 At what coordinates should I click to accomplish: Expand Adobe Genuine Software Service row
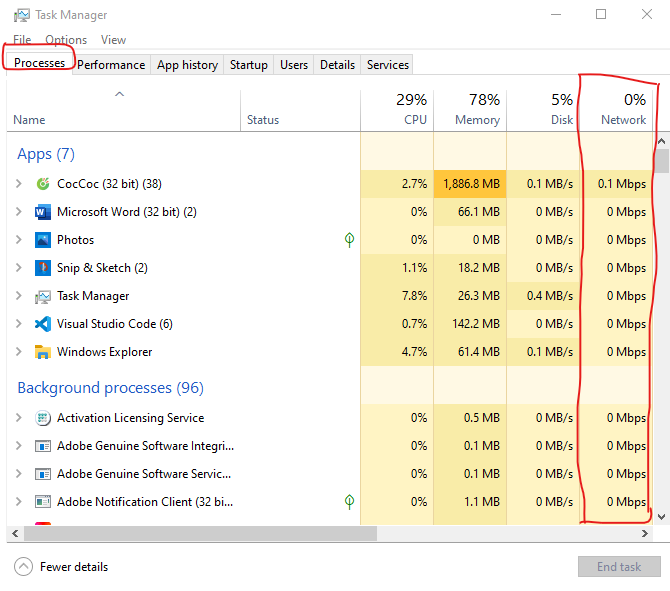tap(18, 473)
